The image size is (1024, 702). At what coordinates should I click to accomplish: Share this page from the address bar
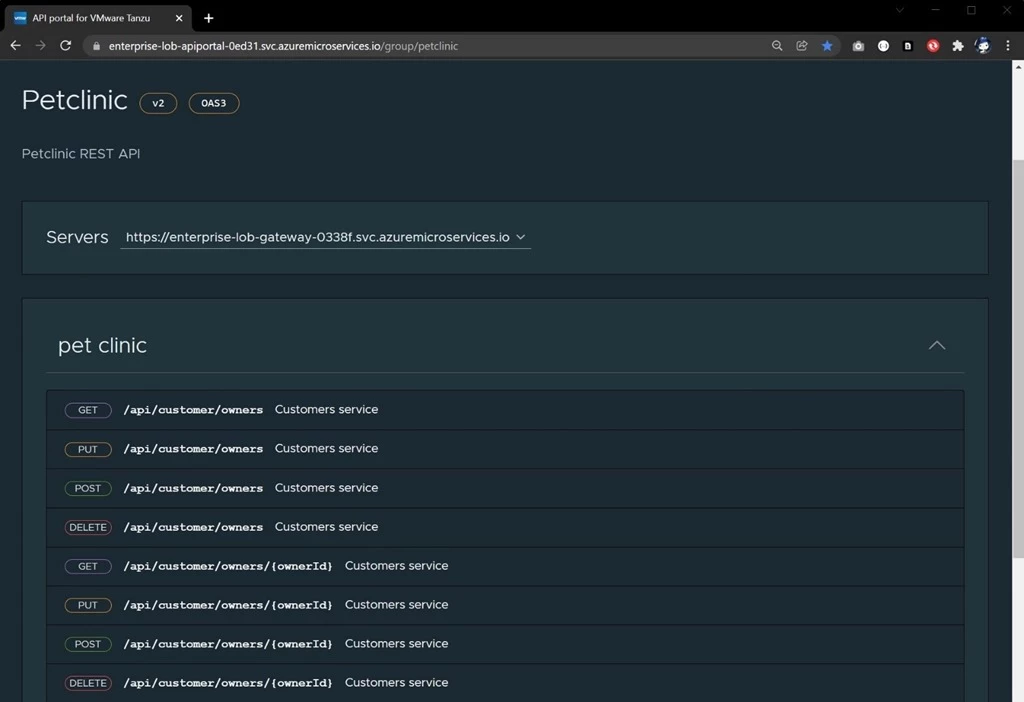[x=802, y=46]
